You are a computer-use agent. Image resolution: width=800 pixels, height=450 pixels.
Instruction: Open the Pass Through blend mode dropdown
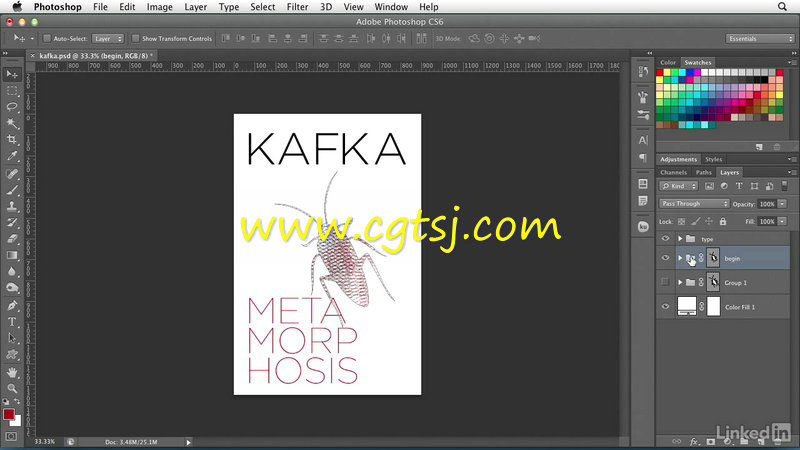click(x=694, y=204)
